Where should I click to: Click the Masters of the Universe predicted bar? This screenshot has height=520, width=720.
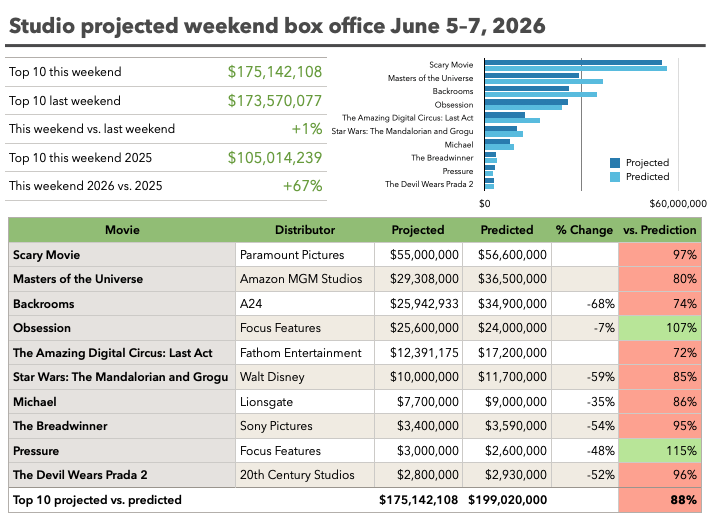pos(544,81)
